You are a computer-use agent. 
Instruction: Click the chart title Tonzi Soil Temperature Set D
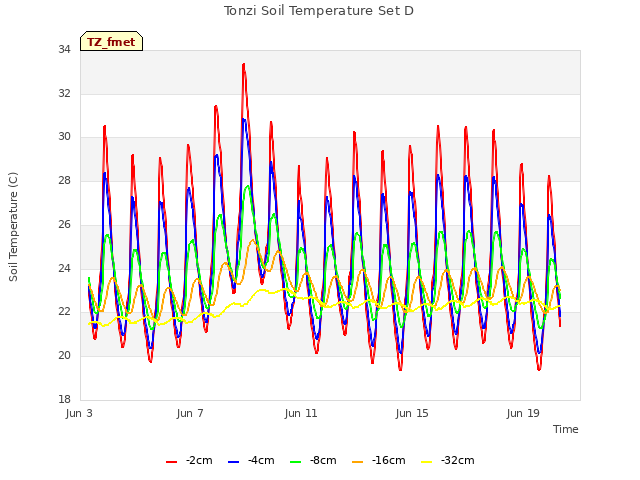(x=319, y=11)
